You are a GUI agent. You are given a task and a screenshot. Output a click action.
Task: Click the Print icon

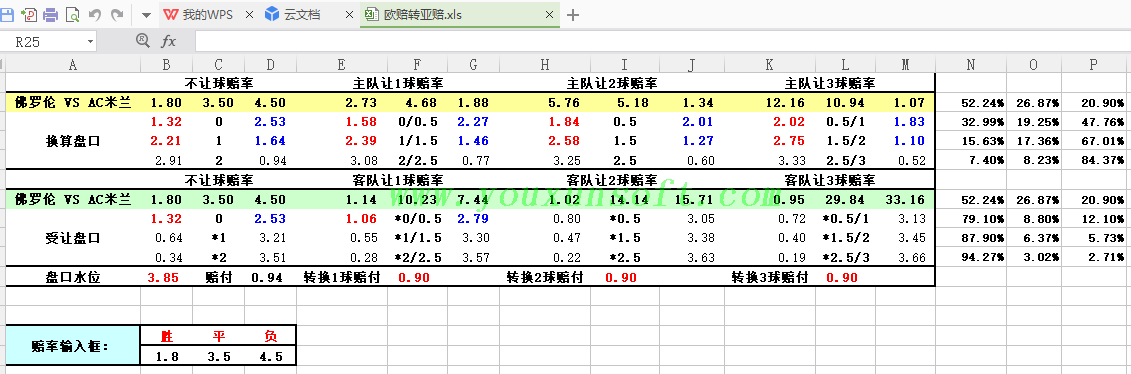tap(51, 14)
